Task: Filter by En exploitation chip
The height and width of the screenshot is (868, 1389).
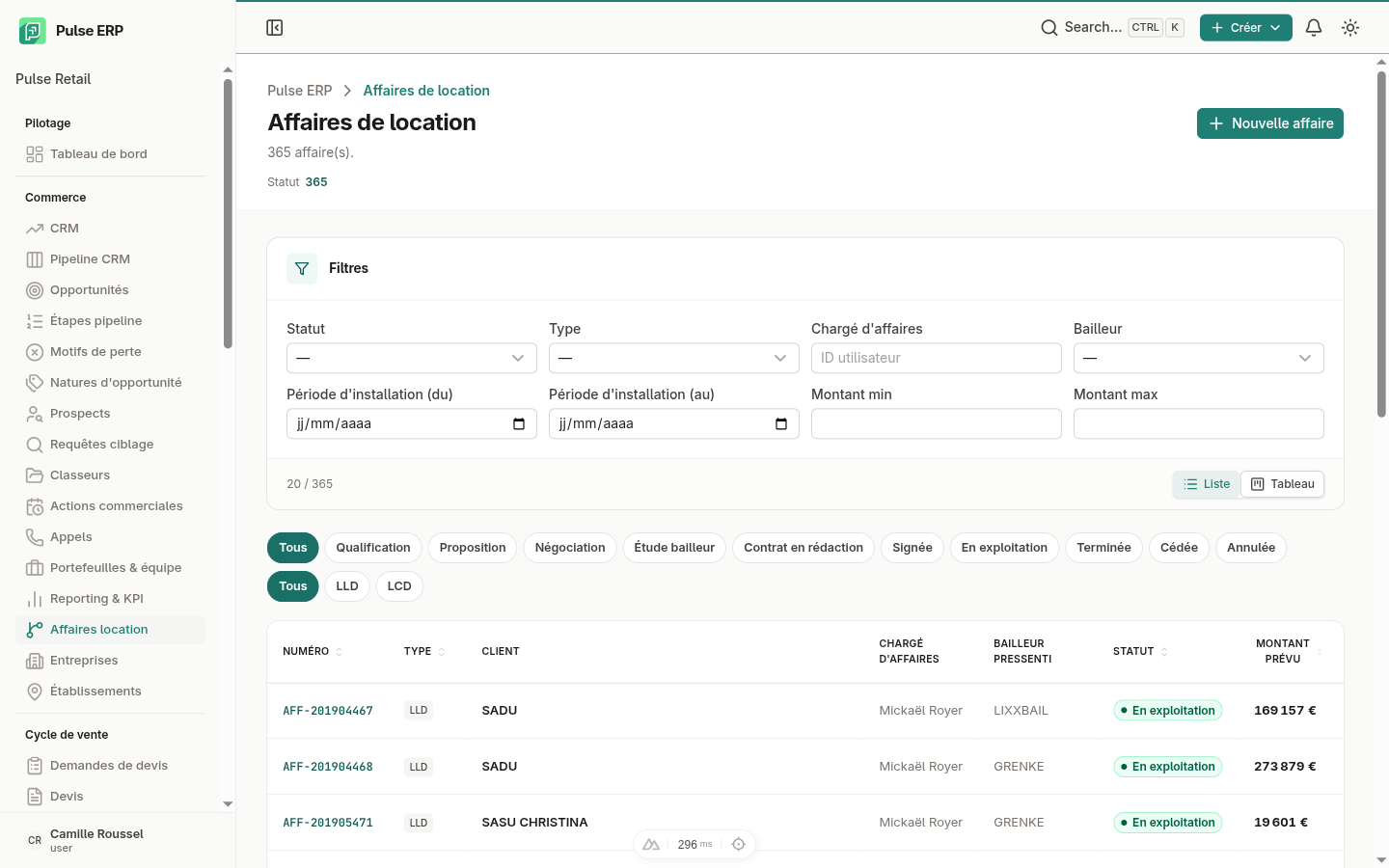Action: point(1004,548)
